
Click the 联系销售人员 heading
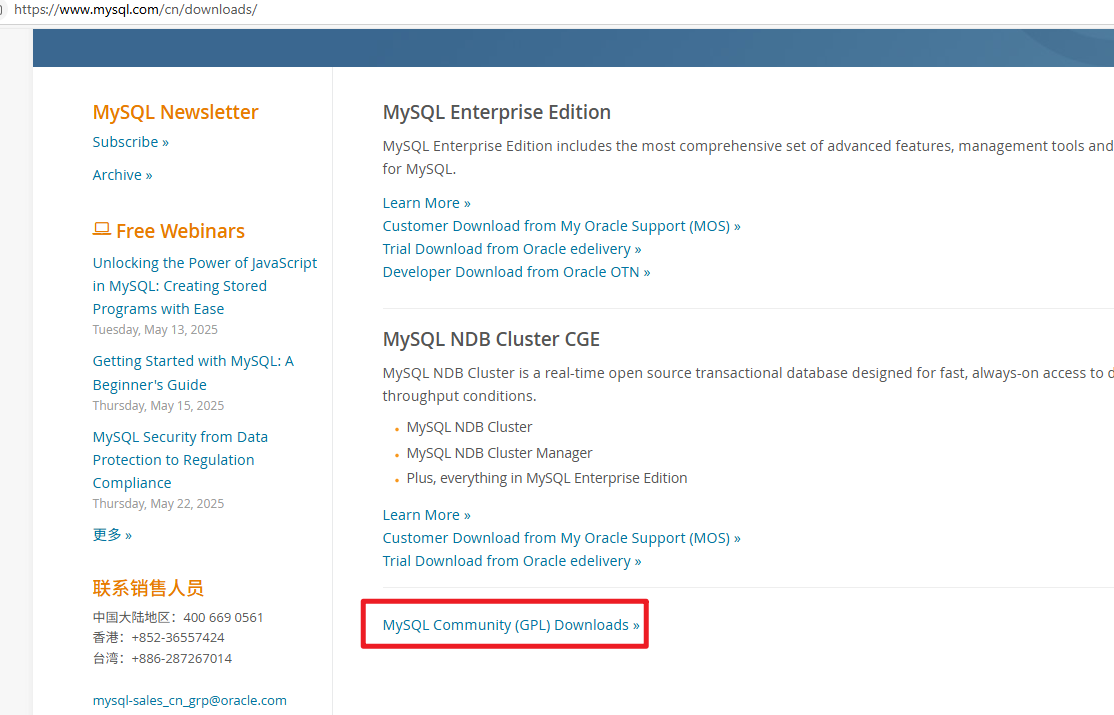point(148,588)
